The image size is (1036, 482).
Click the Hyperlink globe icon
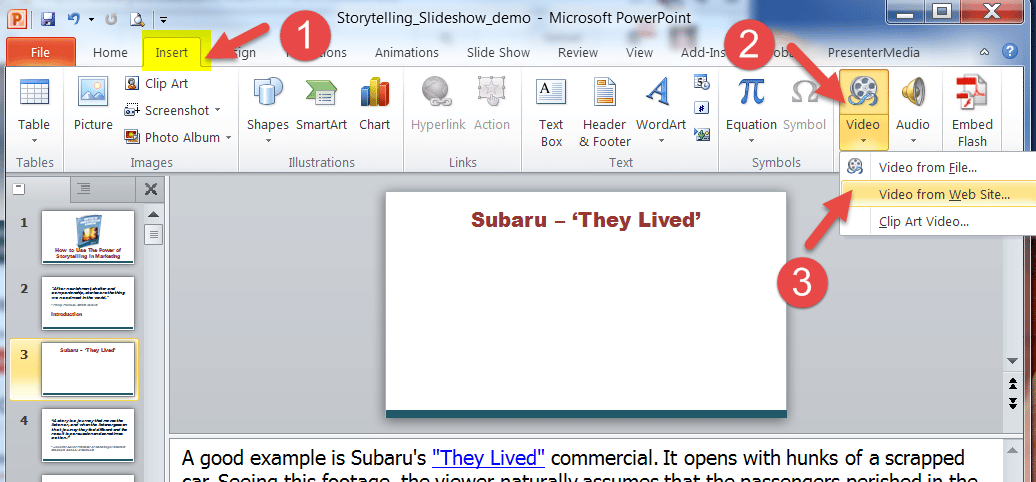[437, 92]
